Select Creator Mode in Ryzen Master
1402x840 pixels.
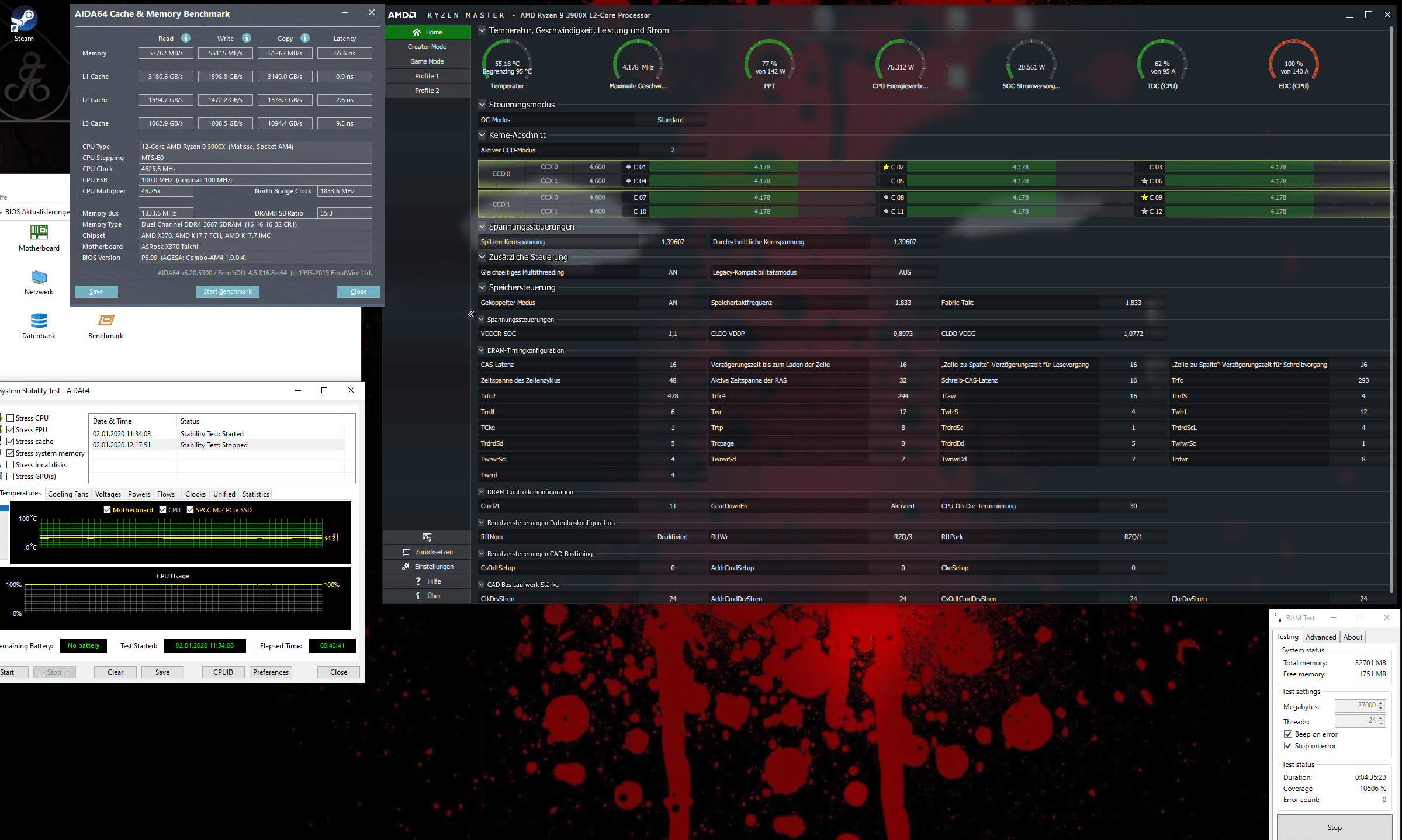427,47
